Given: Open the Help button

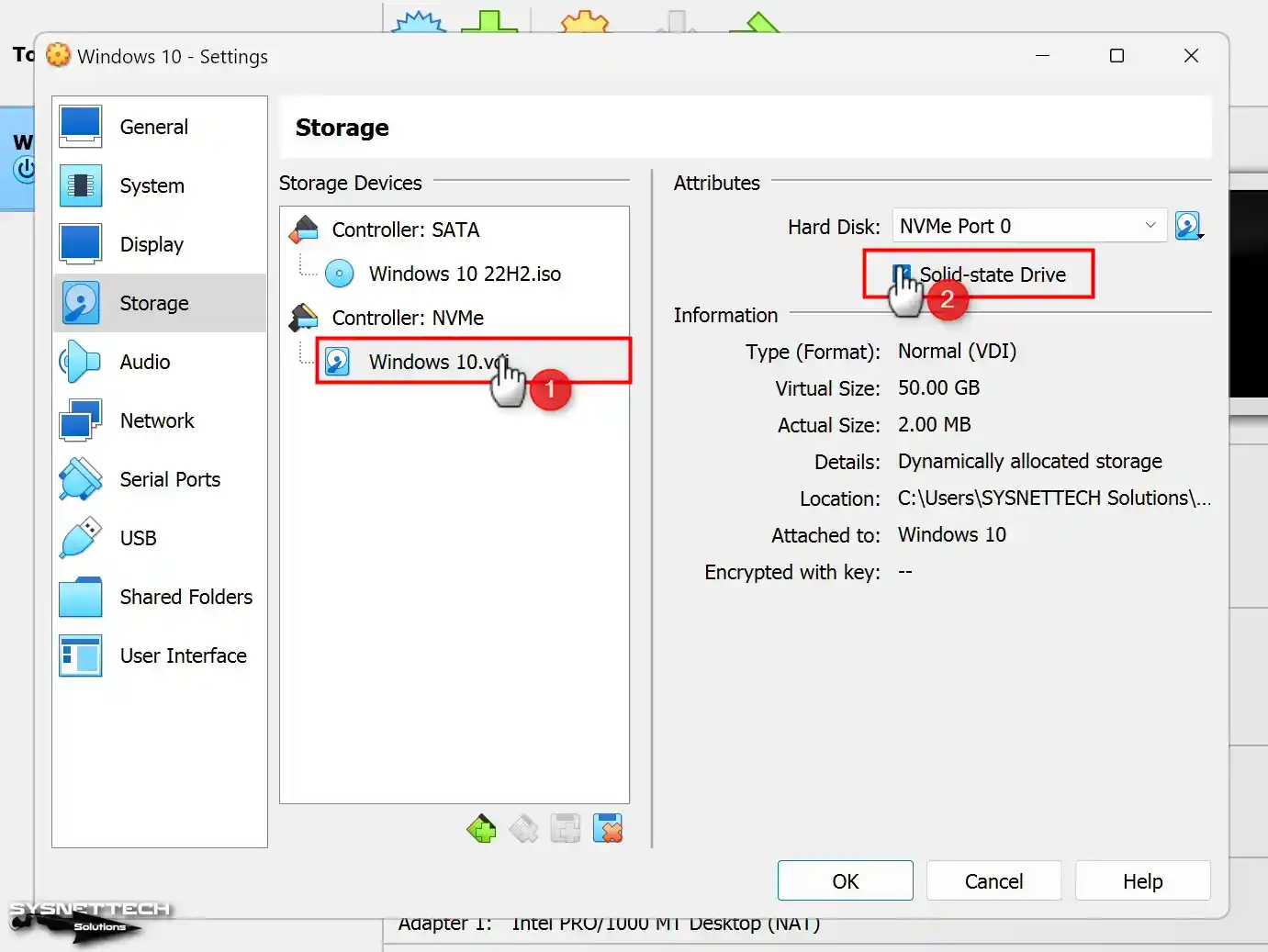Looking at the screenshot, I should pos(1143,881).
